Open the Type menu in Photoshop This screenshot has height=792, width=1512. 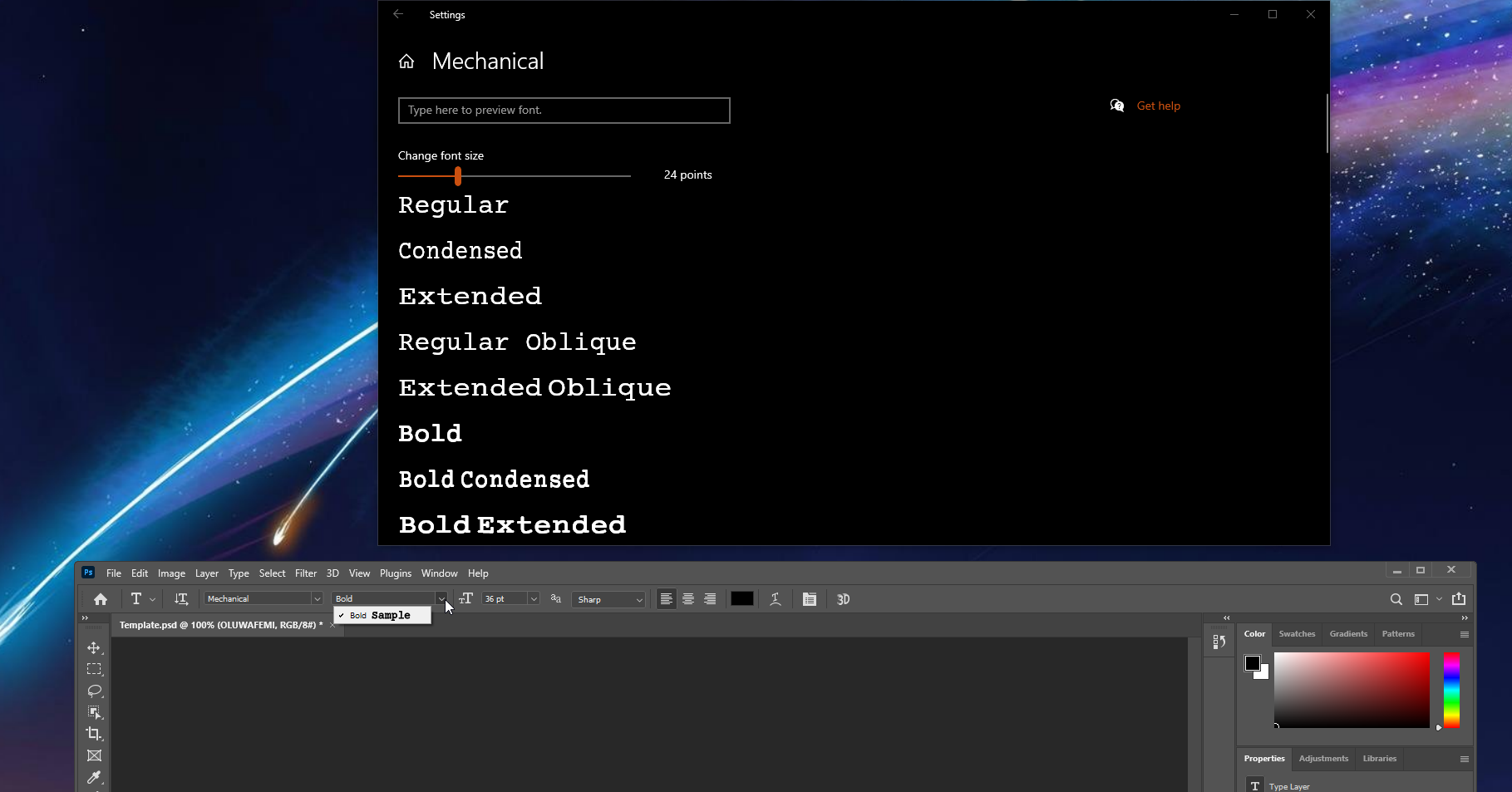coord(239,573)
